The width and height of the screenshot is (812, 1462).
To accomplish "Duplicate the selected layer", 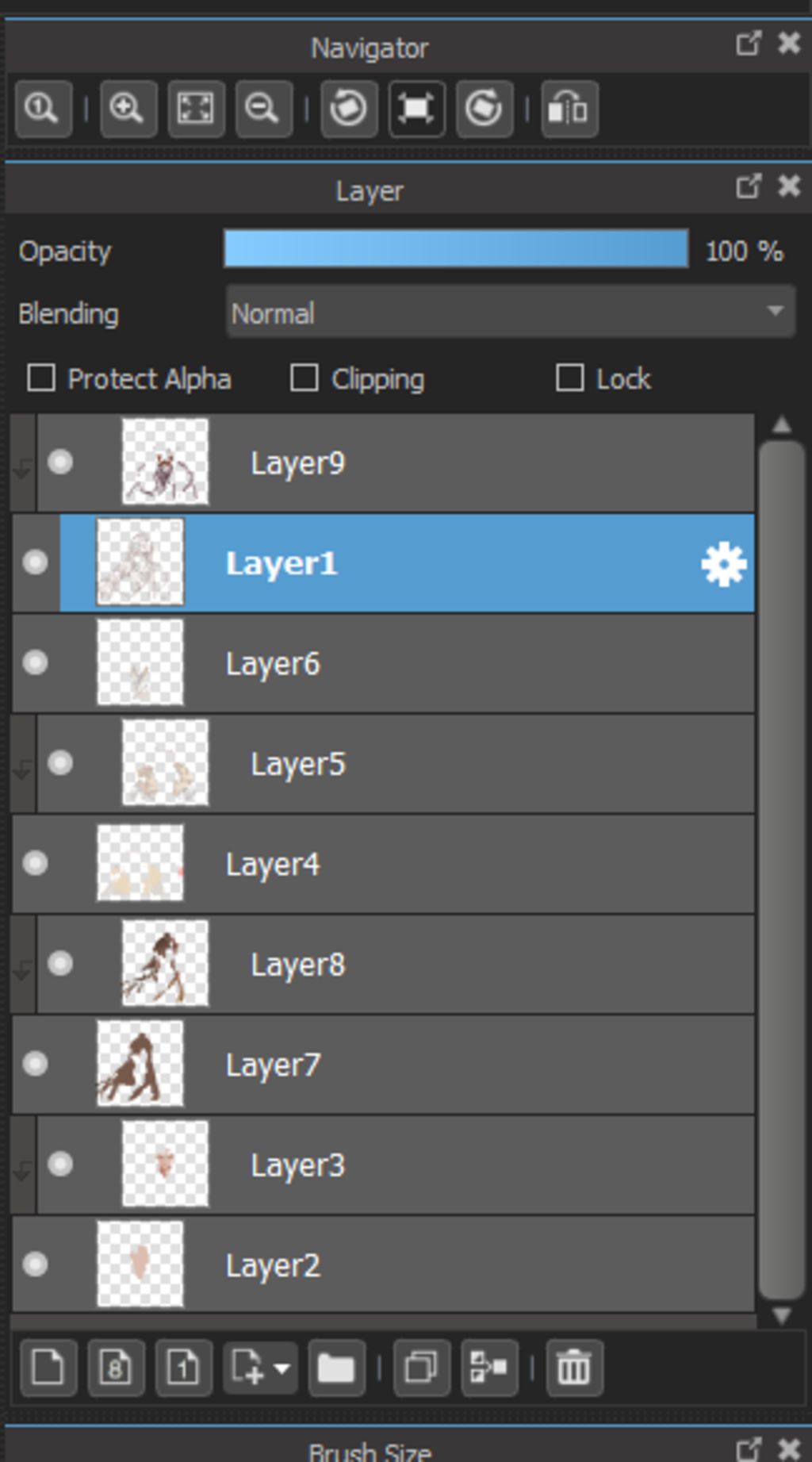I will click(x=421, y=1368).
